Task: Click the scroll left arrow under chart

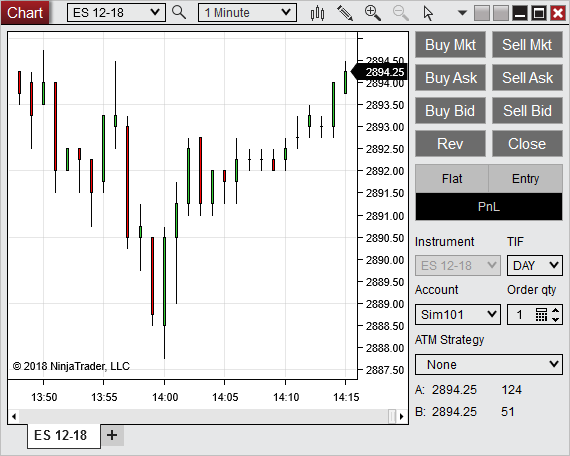Action: pyautogui.click(x=14, y=416)
